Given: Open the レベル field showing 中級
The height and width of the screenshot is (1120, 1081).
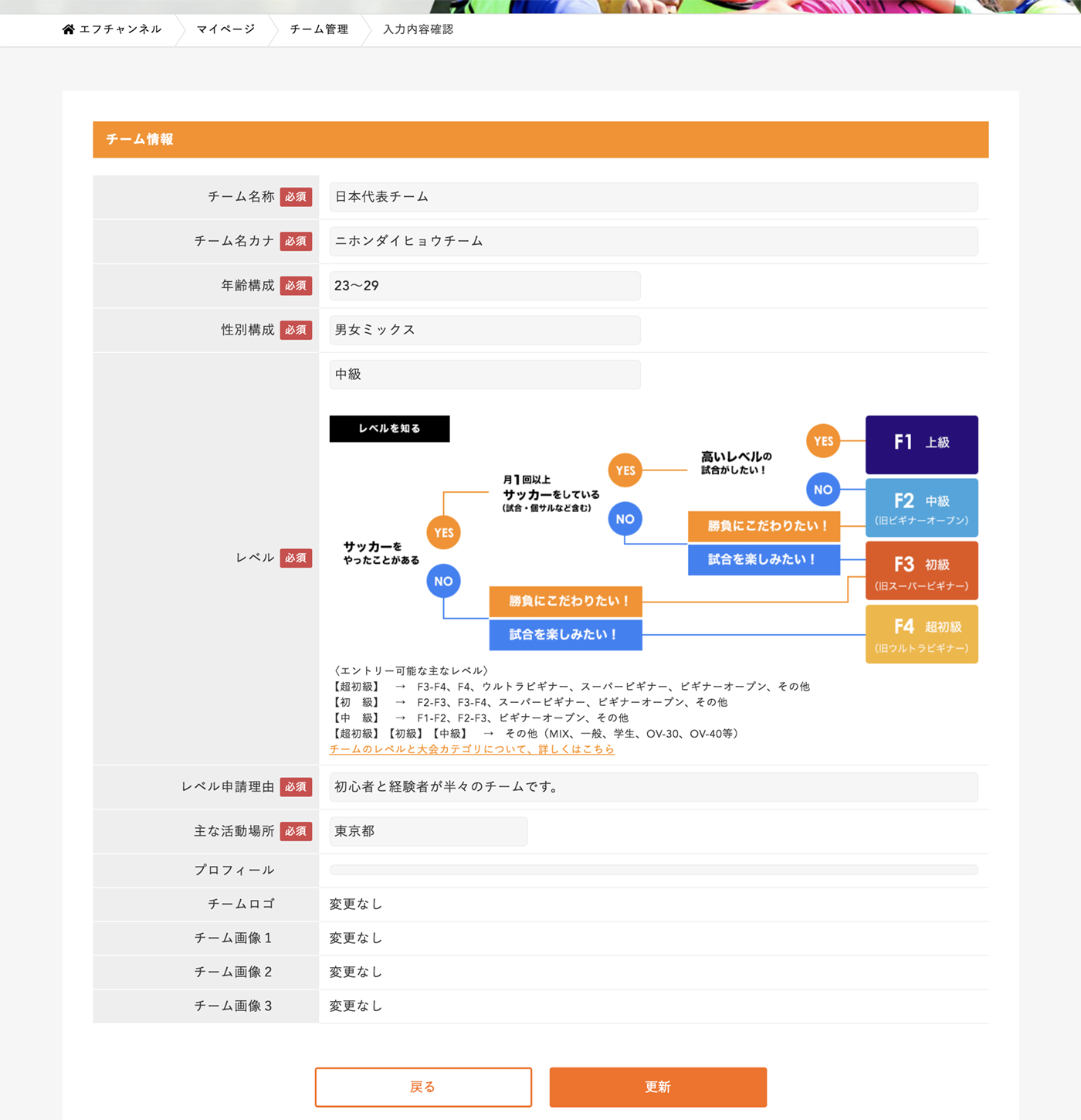Looking at the screenshot, I should pos(485,375).
